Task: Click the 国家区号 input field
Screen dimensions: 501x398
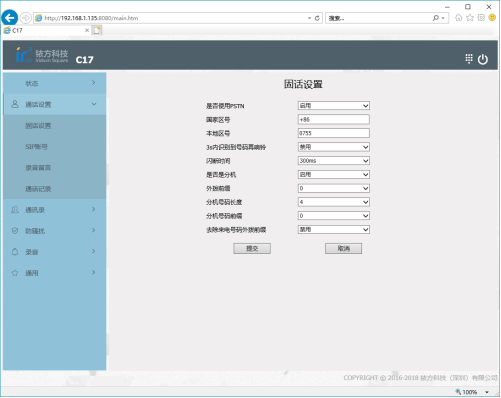Action: pos(333,119)
